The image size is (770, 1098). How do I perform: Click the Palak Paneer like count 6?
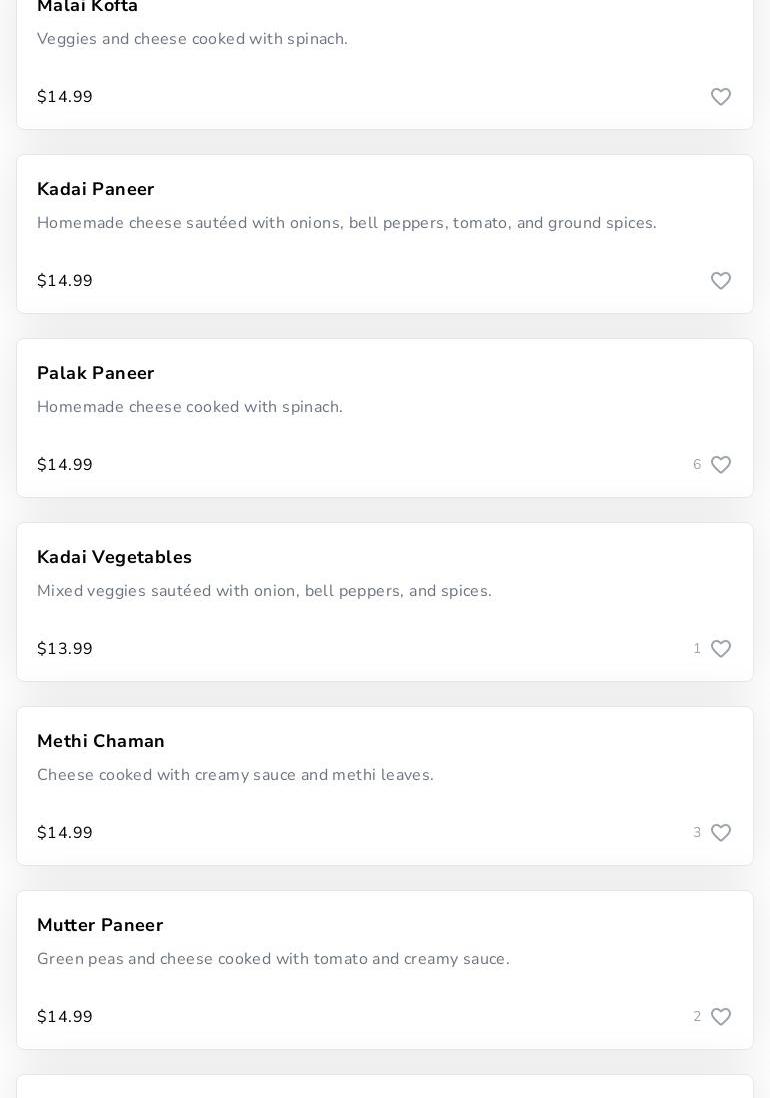[x=697, y=465]
